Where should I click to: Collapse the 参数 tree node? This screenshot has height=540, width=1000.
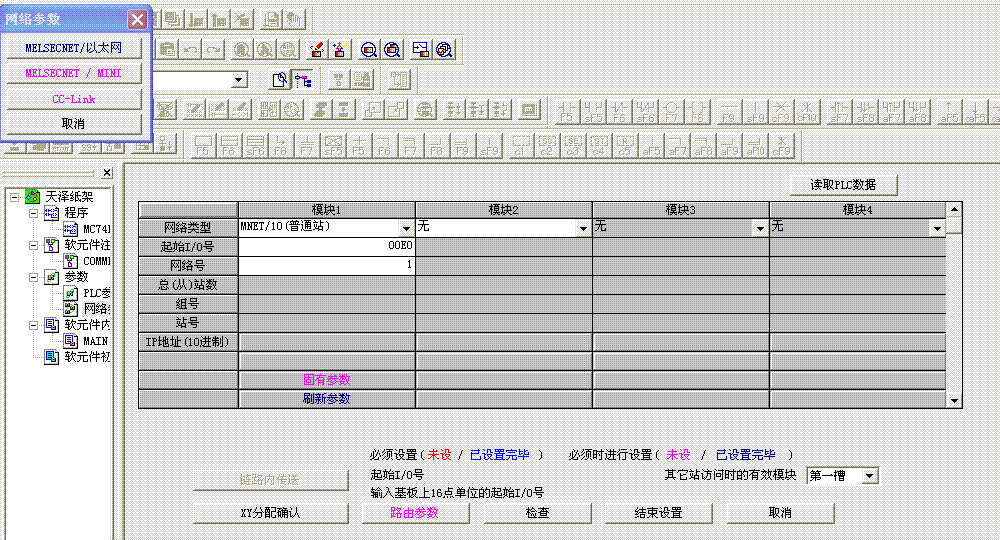point(33,277)
